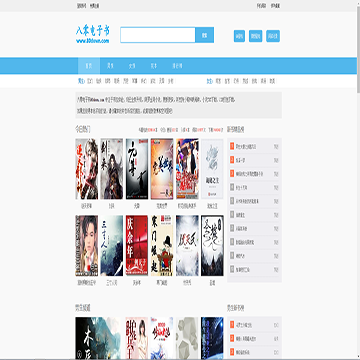
Task: Click the www.80down.com link under the logo
Action: (93, 41)
